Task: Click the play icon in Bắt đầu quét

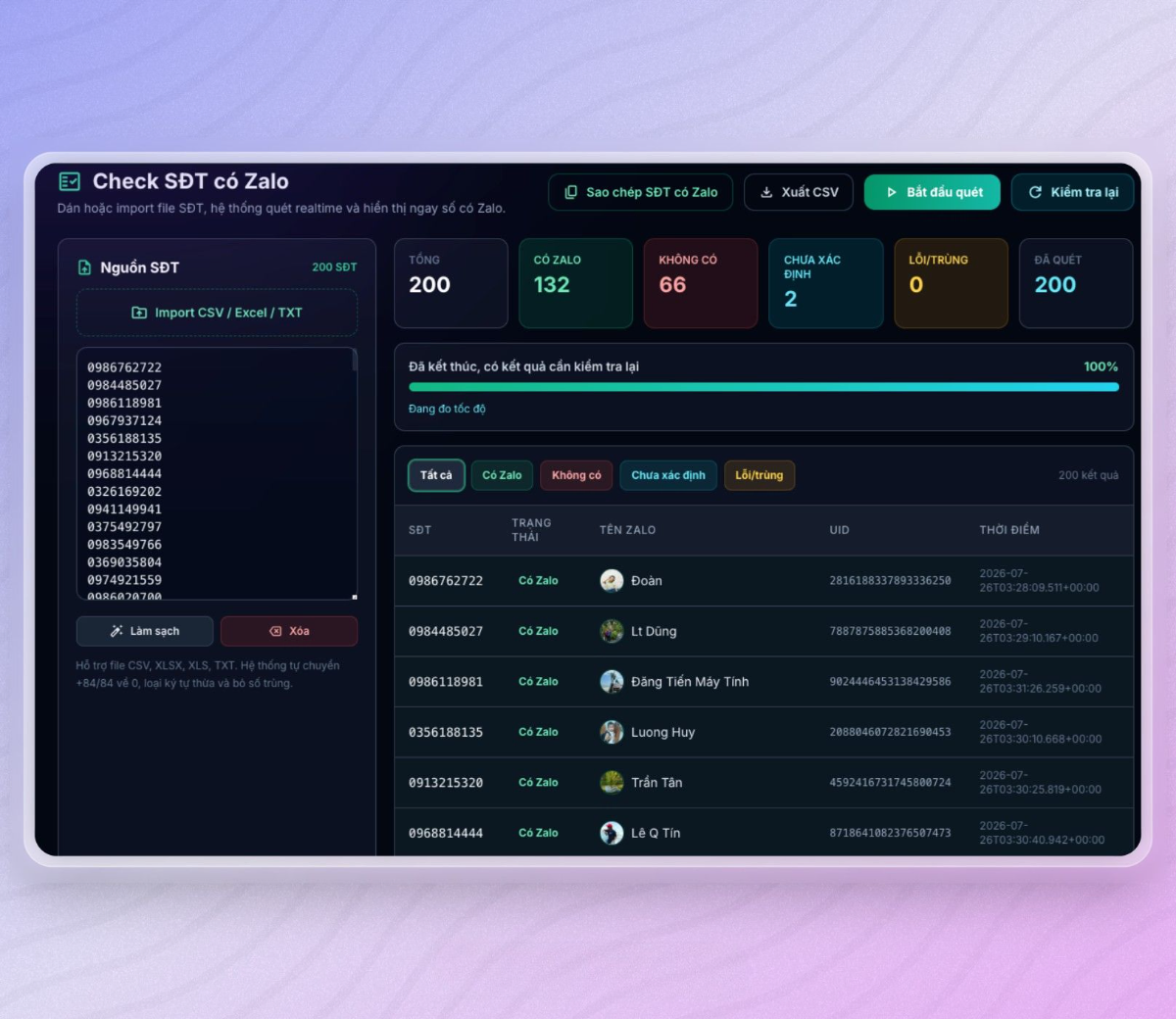Action: [892, 192]
